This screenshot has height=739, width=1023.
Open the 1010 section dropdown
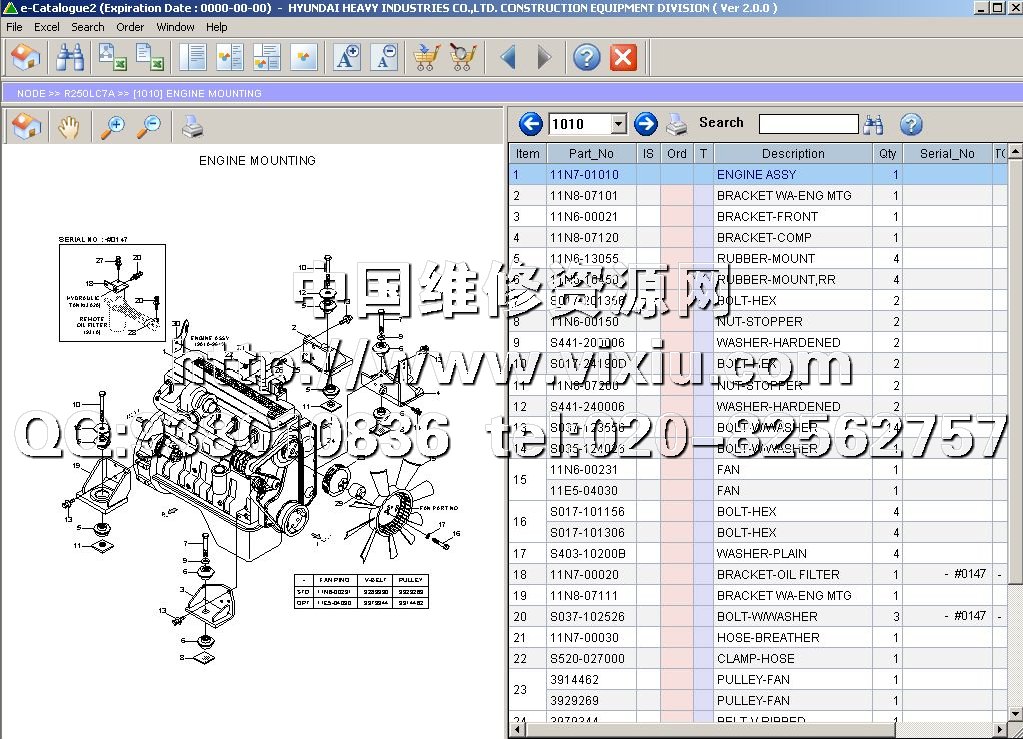point(618,124)
